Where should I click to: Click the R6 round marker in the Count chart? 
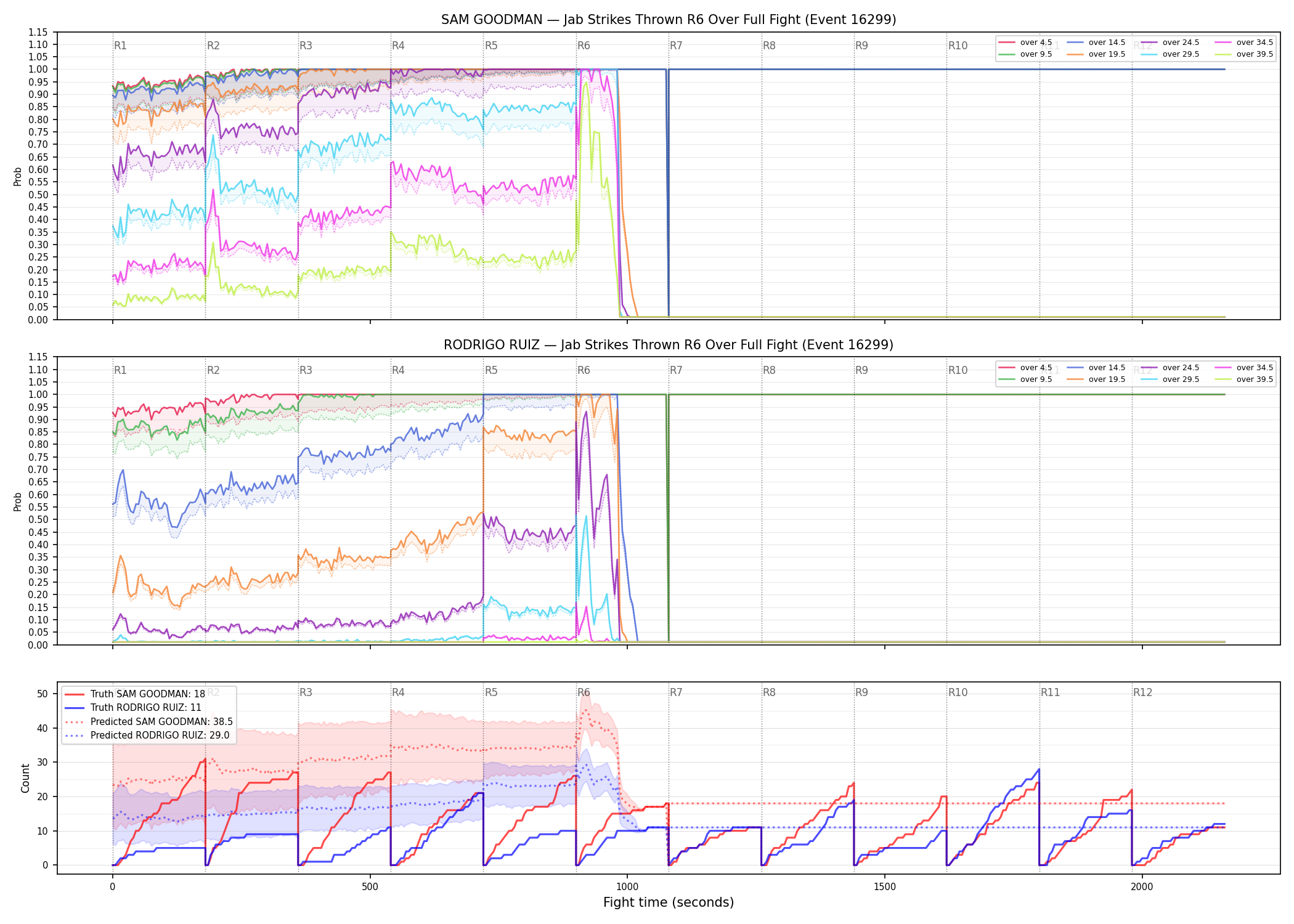(x=584, y=692)
